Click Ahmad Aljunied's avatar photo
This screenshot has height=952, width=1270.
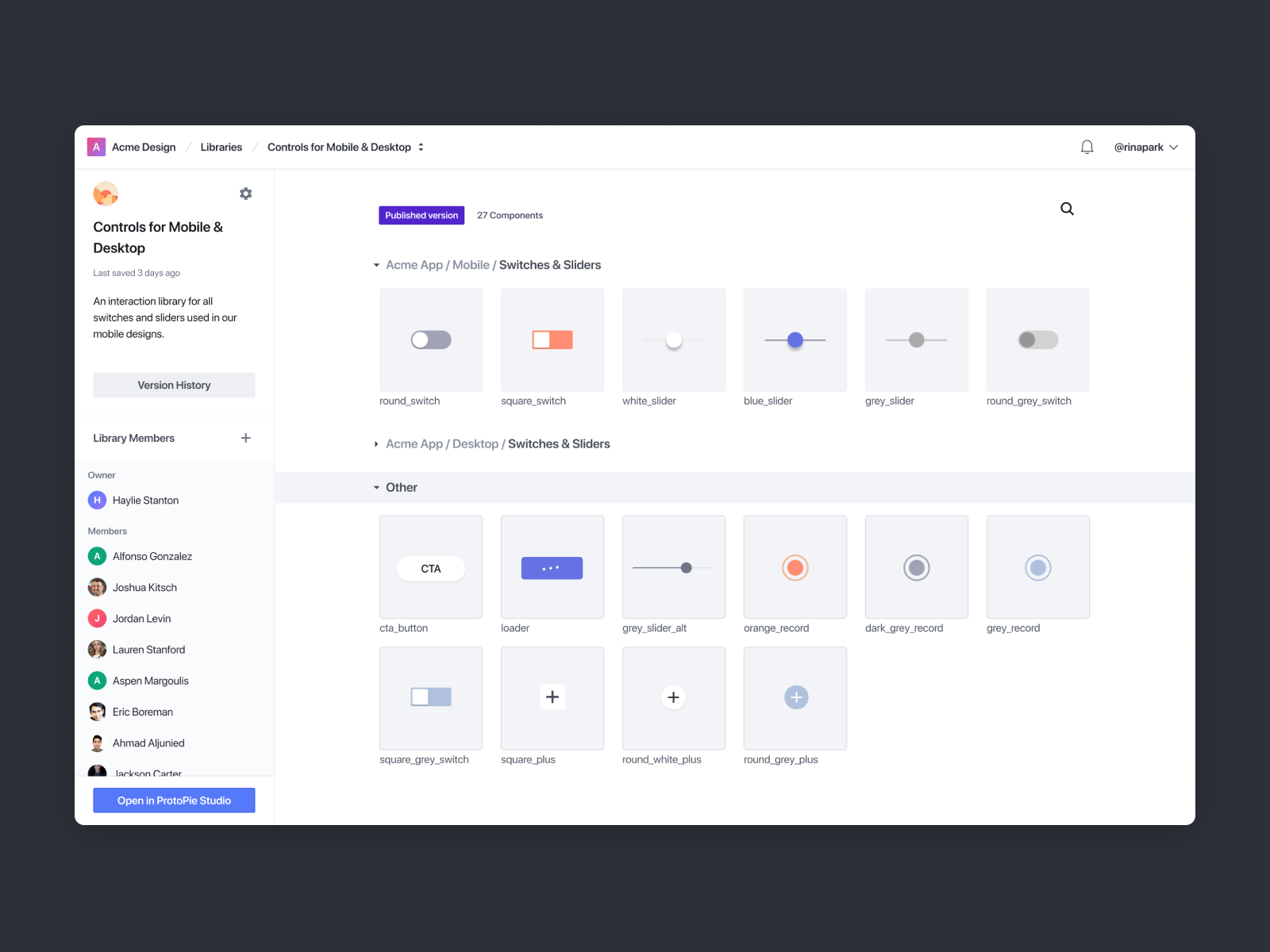pos(97,743)
